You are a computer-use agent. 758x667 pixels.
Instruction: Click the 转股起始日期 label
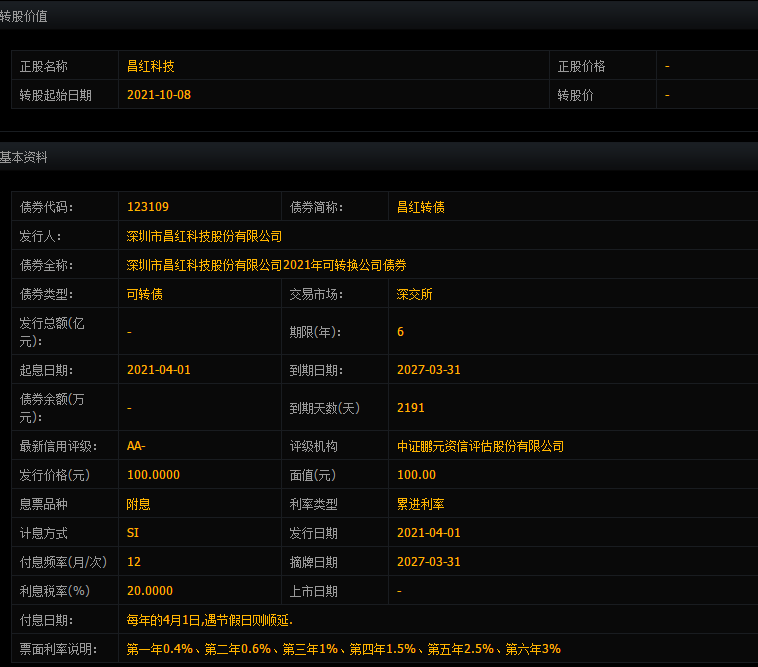tap(56, 95)
